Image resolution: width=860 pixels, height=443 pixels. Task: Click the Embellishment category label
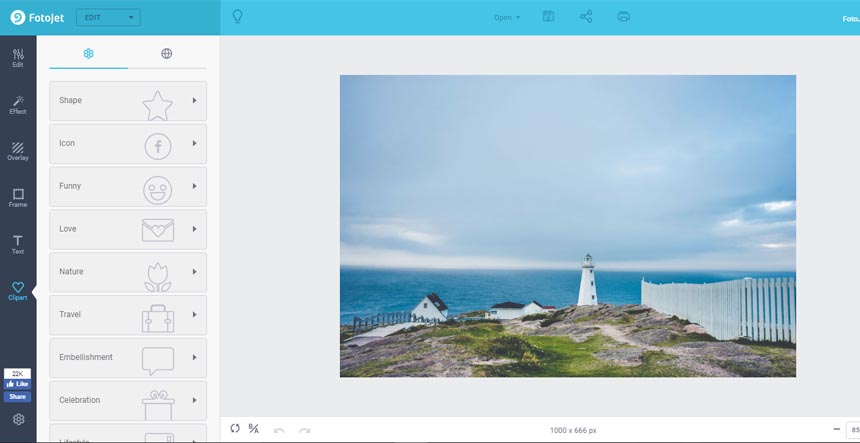click(86, 357)
